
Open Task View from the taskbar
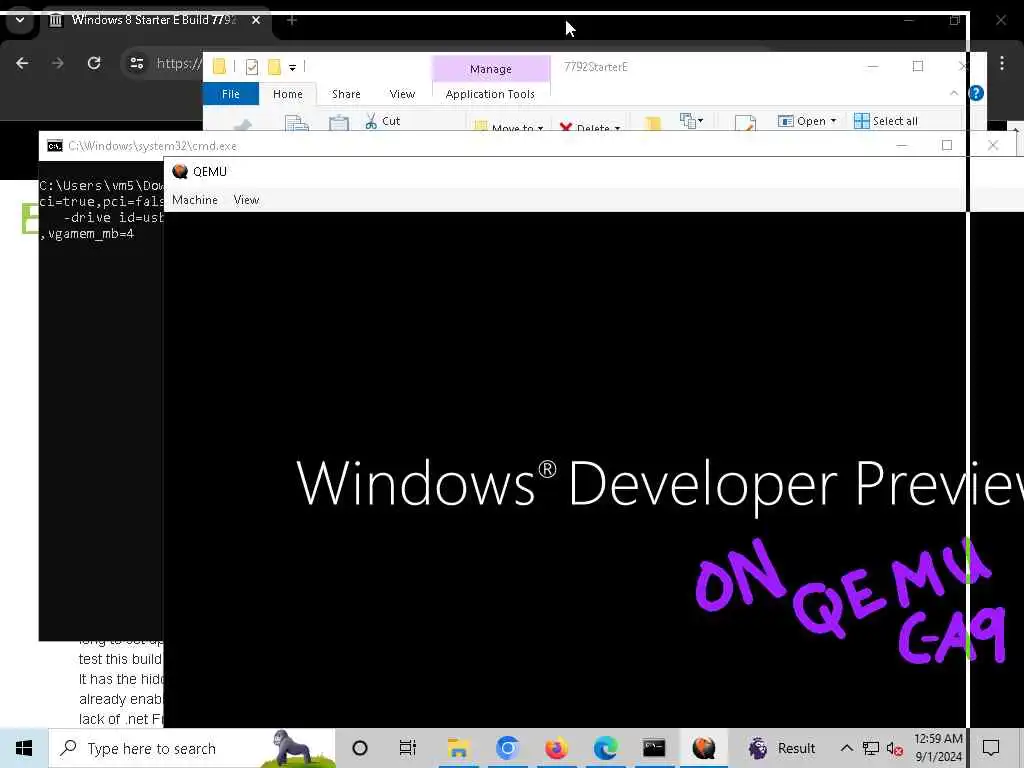pyautogui.click(x=408, y=748)
